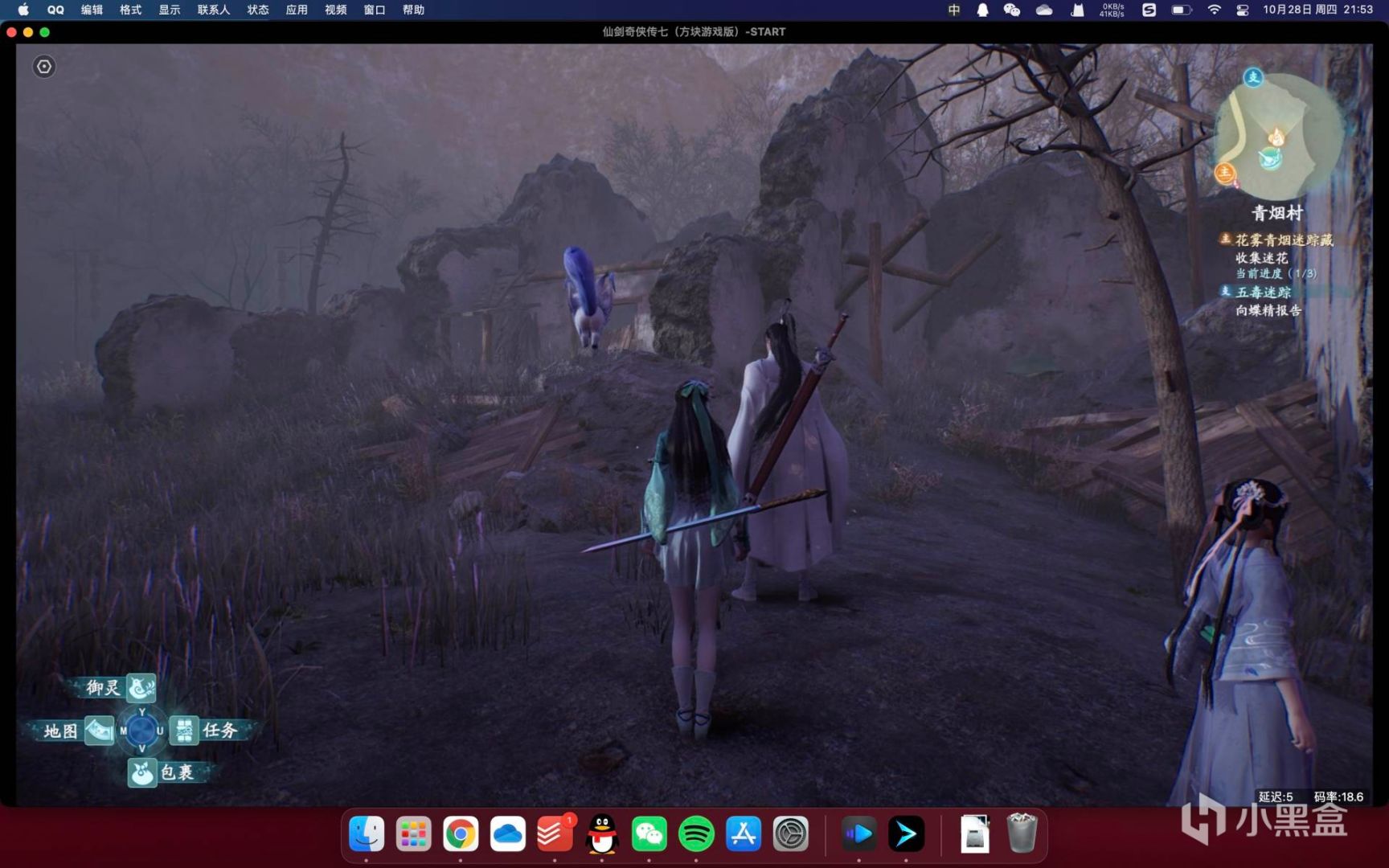Open the 应用 menu

(297, 10)
